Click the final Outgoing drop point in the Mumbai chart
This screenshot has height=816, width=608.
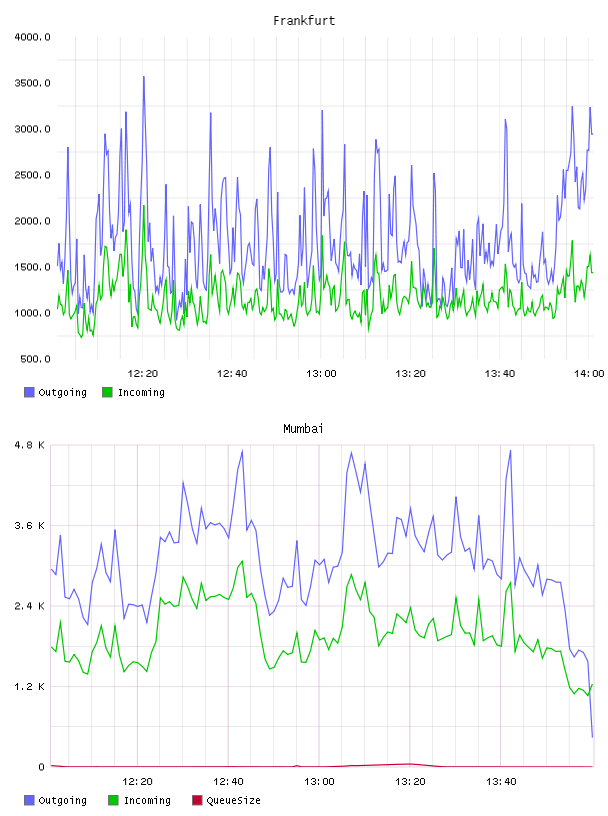click(592, 737)
